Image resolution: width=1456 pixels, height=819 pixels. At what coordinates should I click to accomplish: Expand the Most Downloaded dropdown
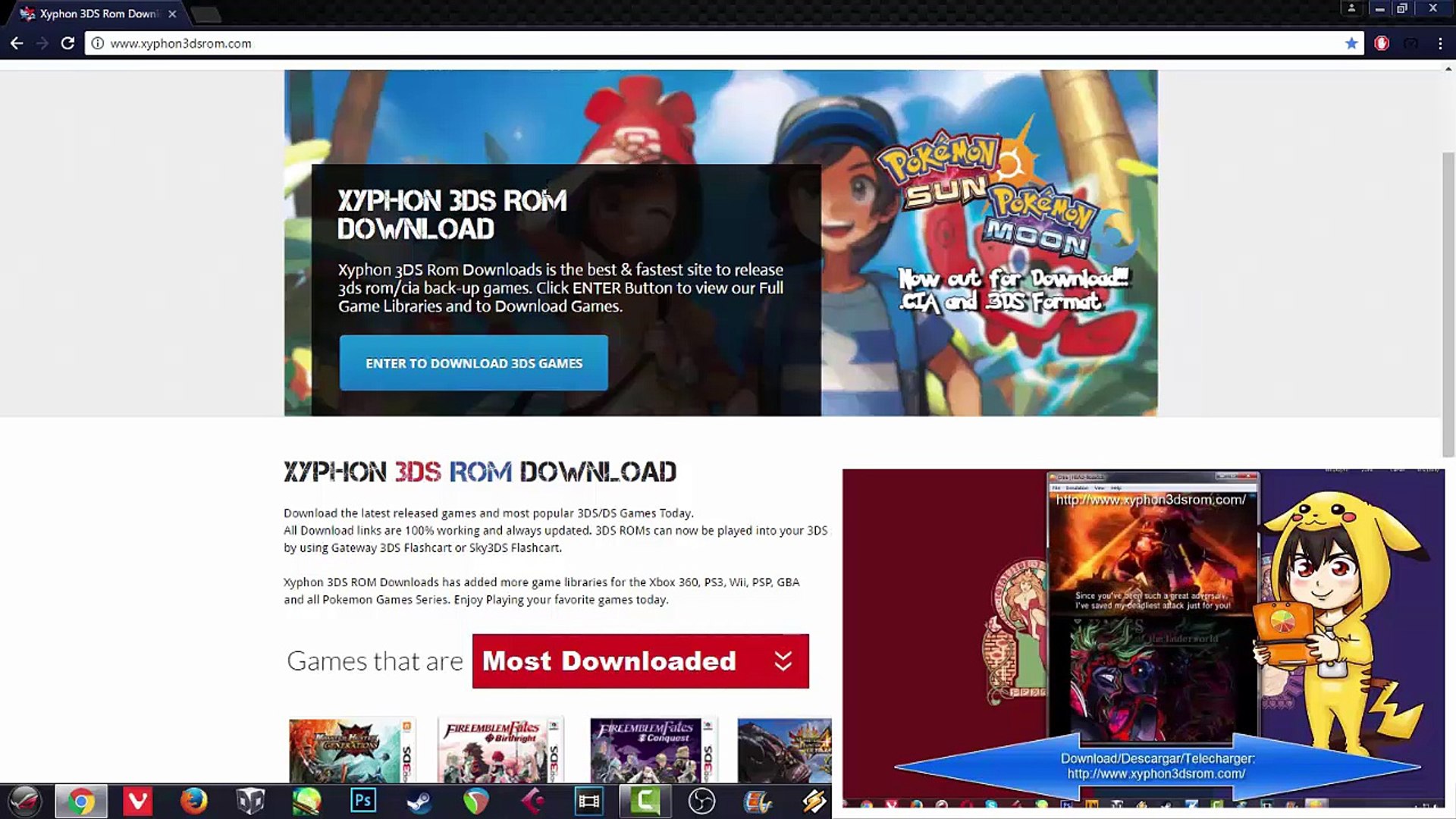[x=639, y=661]
